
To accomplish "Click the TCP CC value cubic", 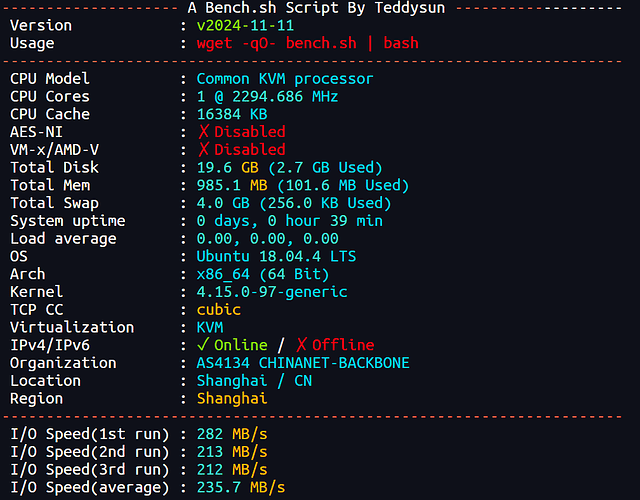I will [x=218, y=310].
